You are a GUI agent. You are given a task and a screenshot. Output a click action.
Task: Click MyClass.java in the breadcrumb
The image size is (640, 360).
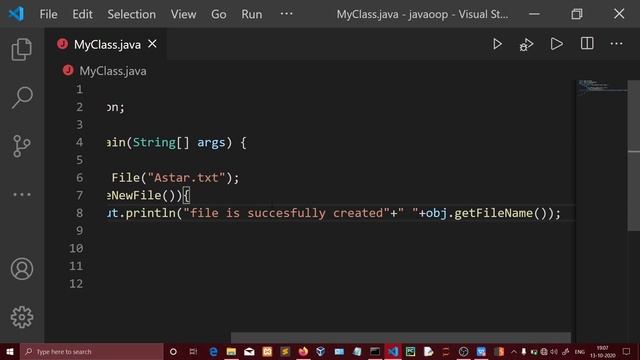(x=113, y=71)
